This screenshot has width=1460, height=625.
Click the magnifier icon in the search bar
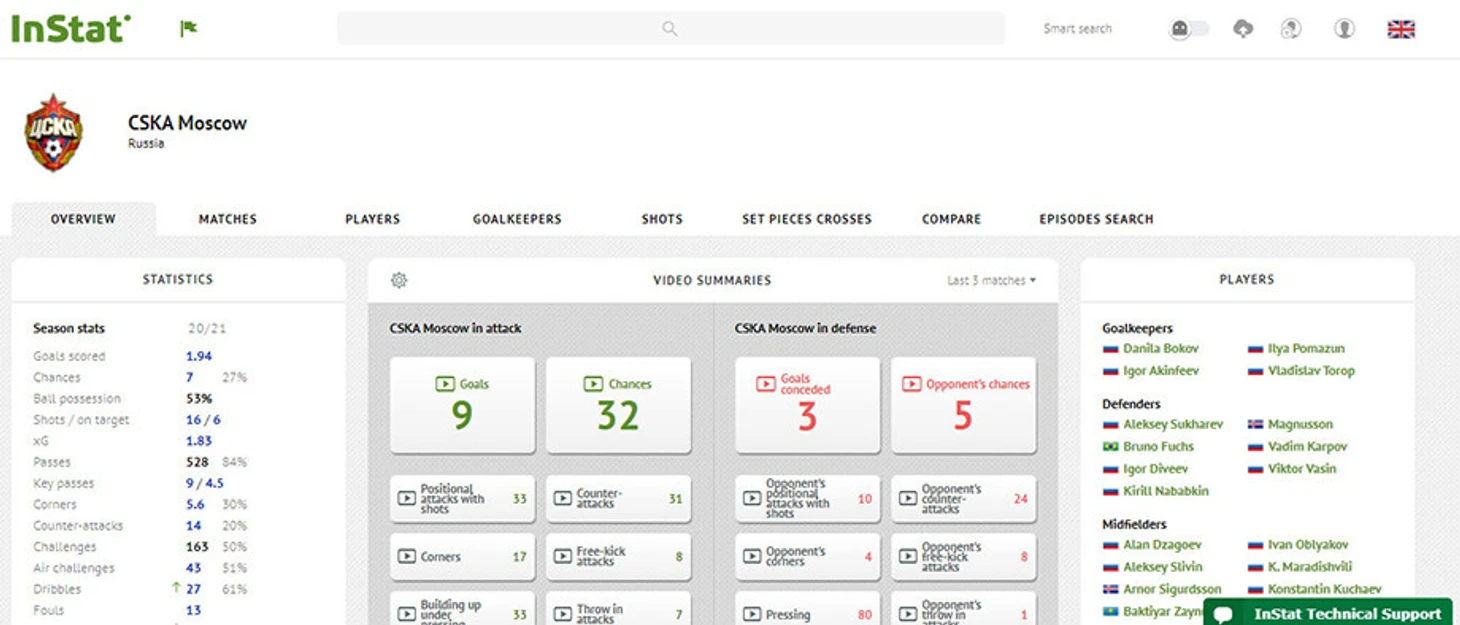670,29
